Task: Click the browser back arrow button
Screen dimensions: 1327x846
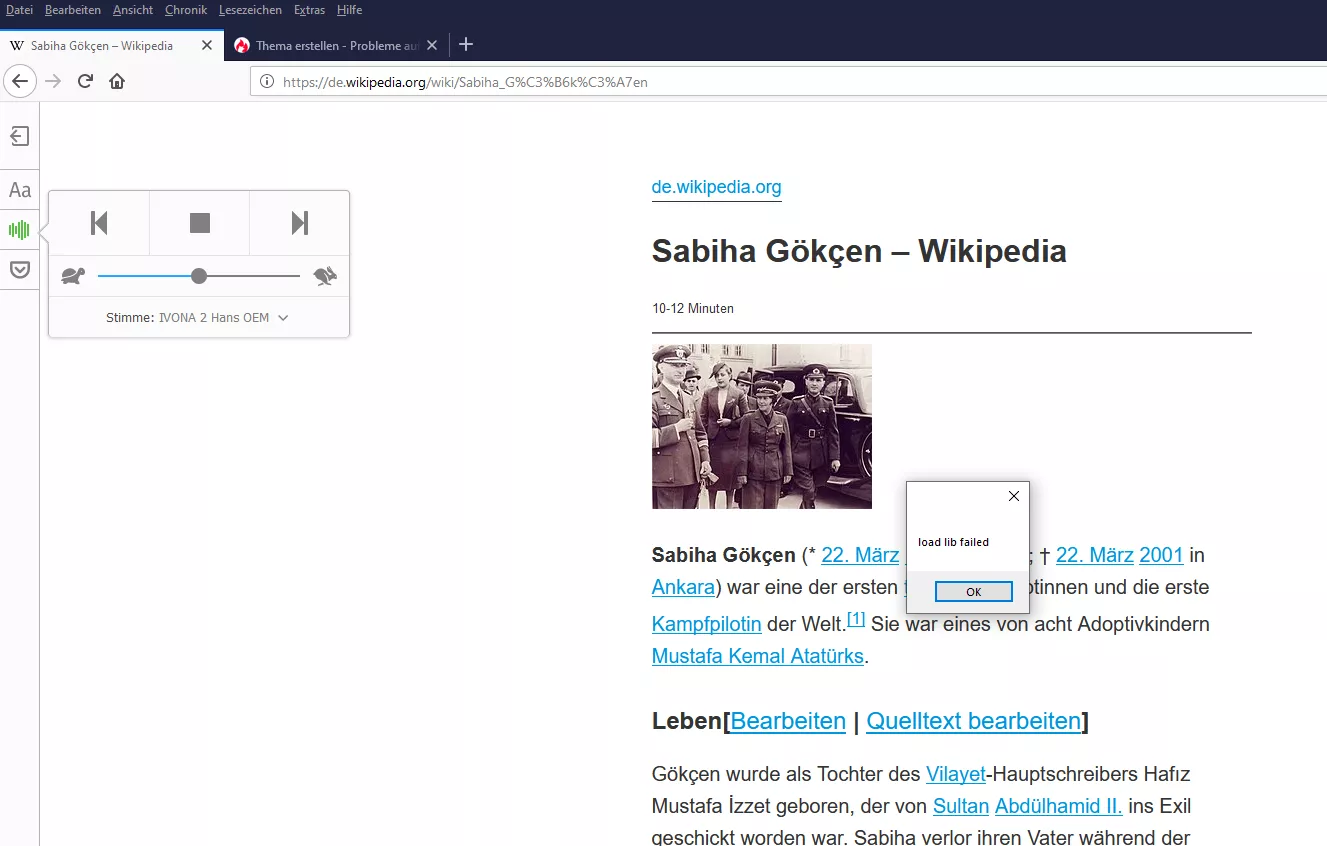Action: [x=21, y=82]
